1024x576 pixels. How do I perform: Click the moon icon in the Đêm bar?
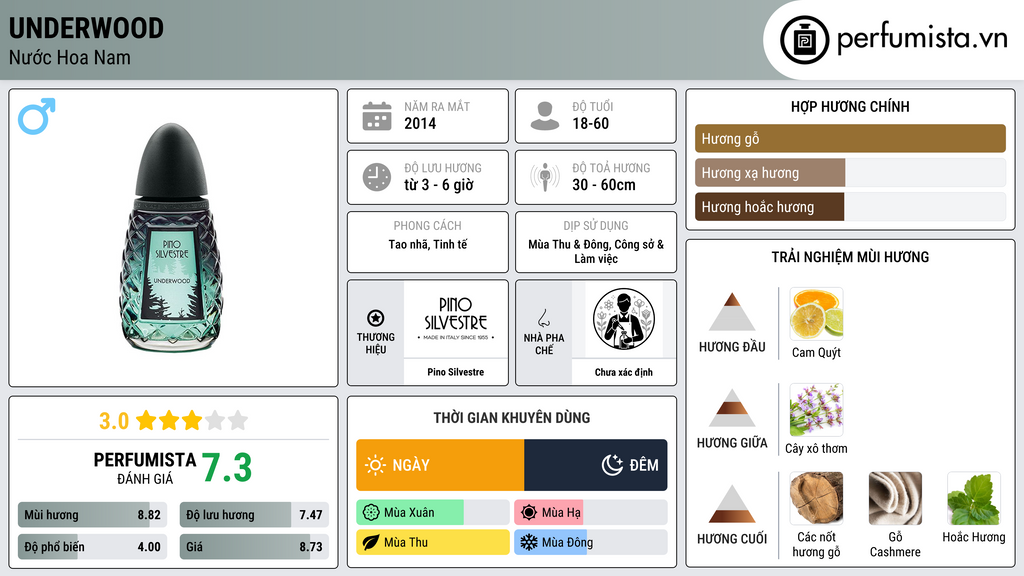[x=612, y=465]
